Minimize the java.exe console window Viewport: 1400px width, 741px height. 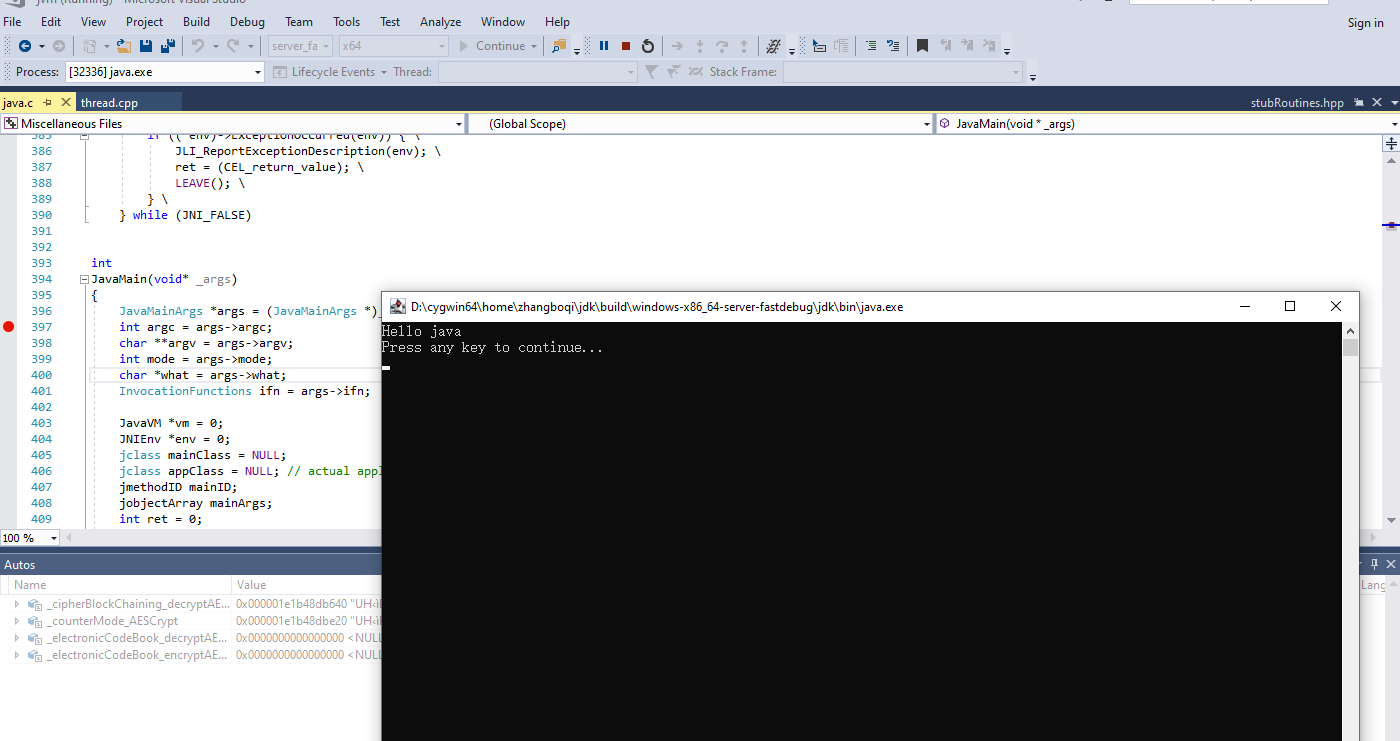[x=1245, y=307]
